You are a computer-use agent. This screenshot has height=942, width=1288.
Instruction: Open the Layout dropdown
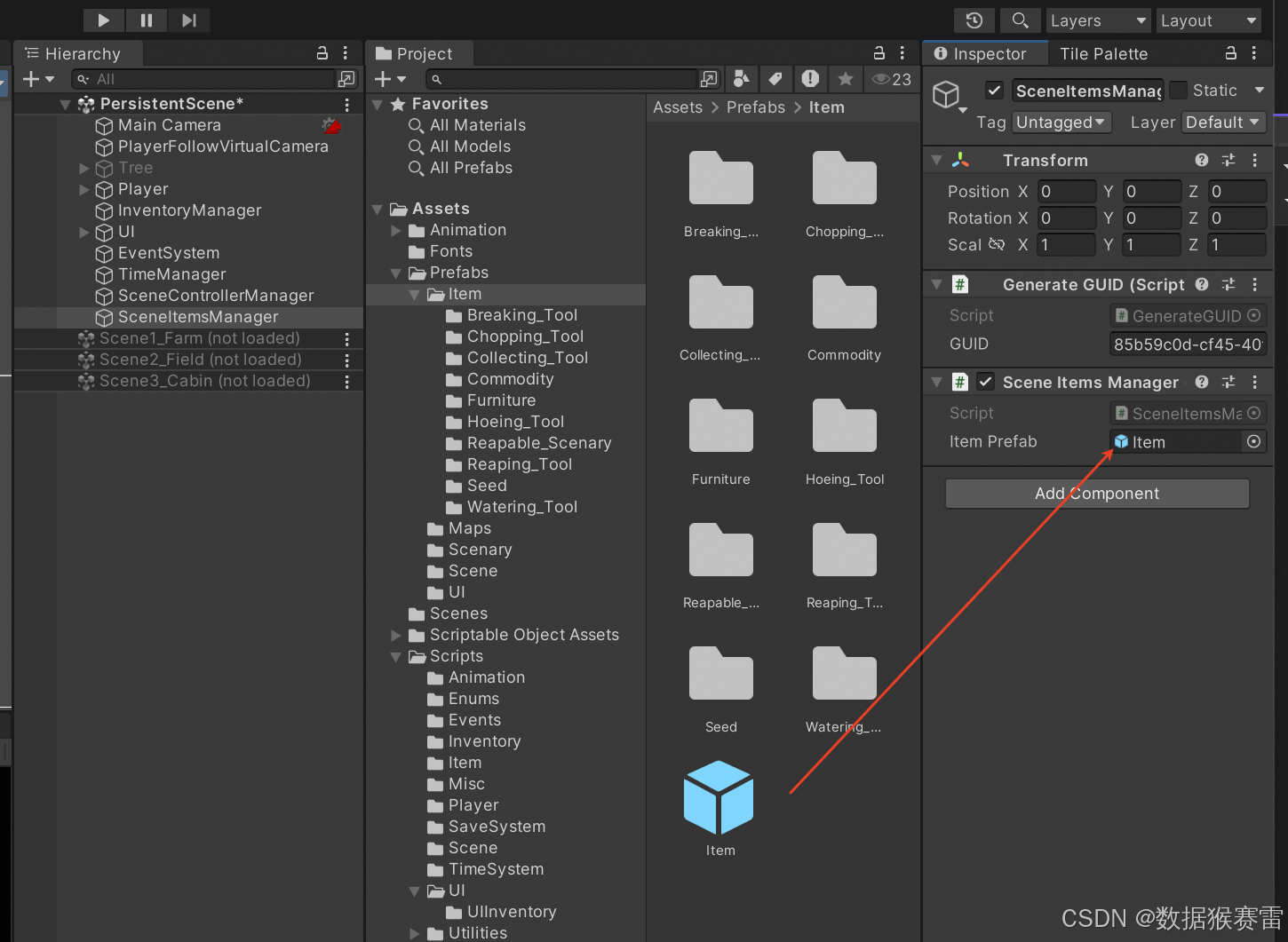[x=1209, y=20]
